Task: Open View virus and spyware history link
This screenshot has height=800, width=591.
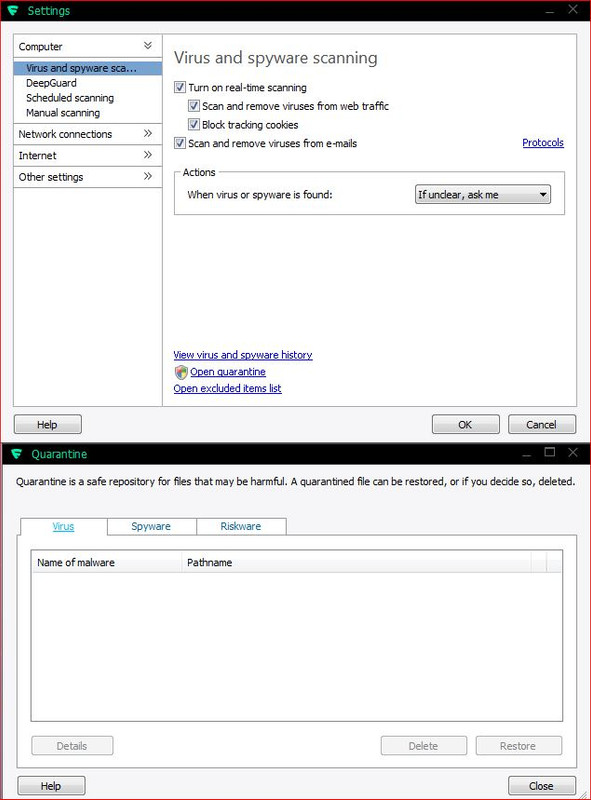Action: pyautogui.click(x=243, y=355)
